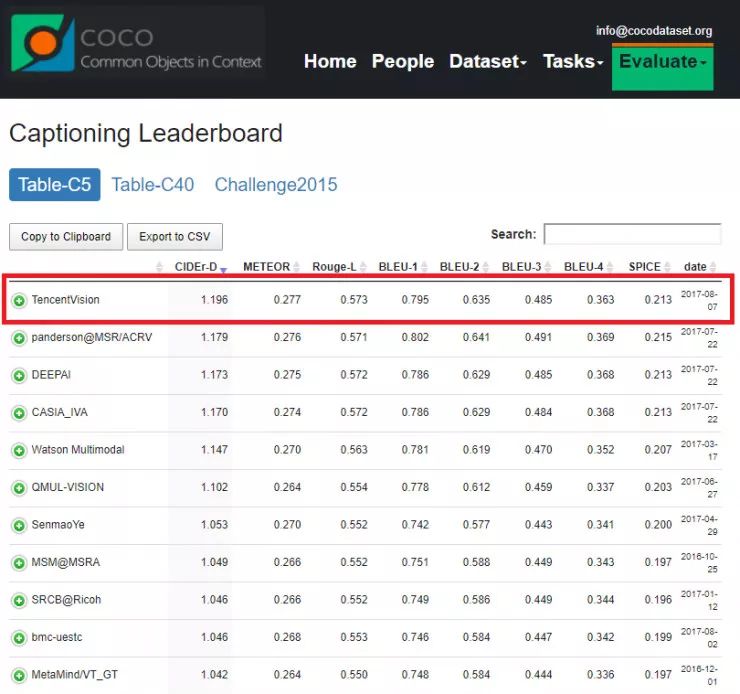The width and height of the screenshot is (740, 694).
Task: Sort table by BLEU-1 column
Action: 403,267
